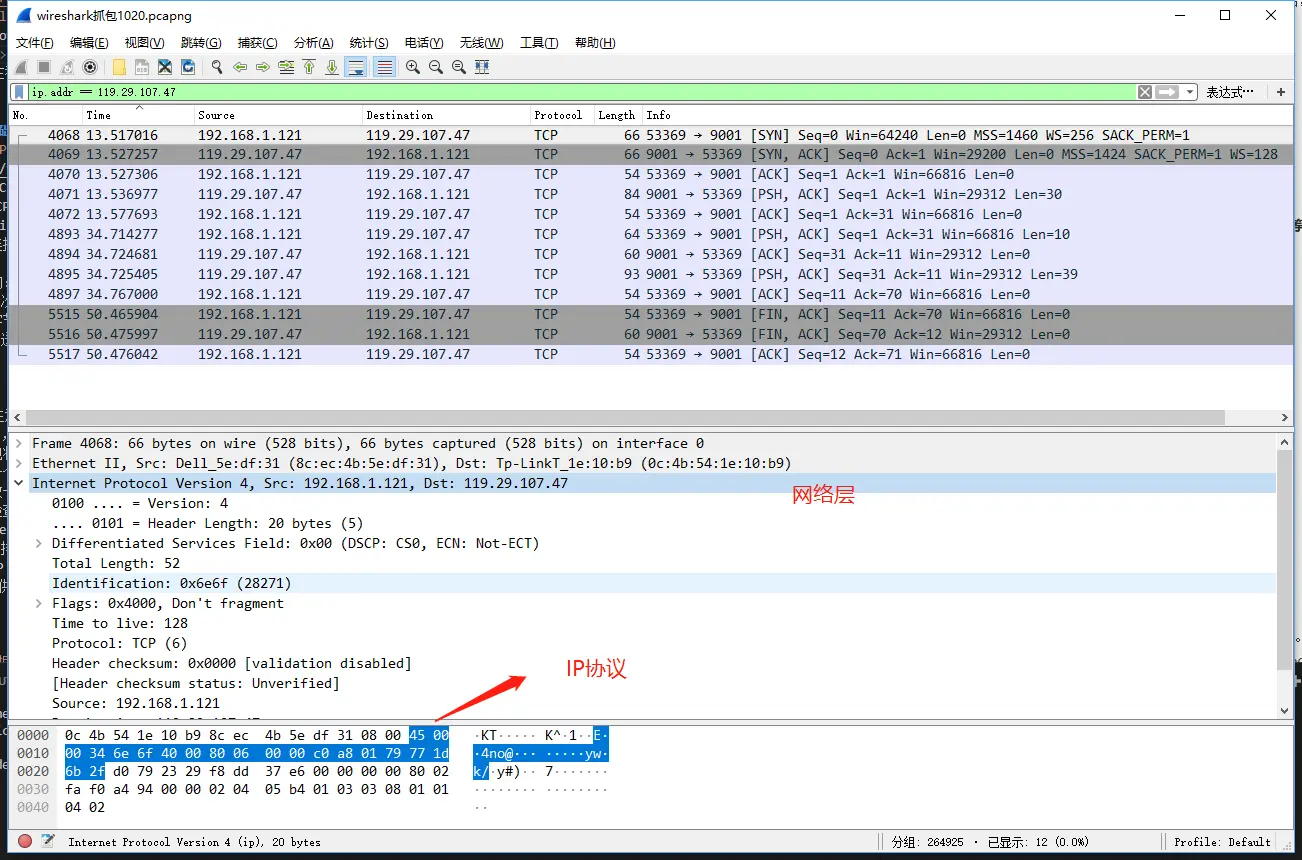Open the 捕获(C) menu
This screenshot has width=1302, height=860.
click(x=257, y=43)
